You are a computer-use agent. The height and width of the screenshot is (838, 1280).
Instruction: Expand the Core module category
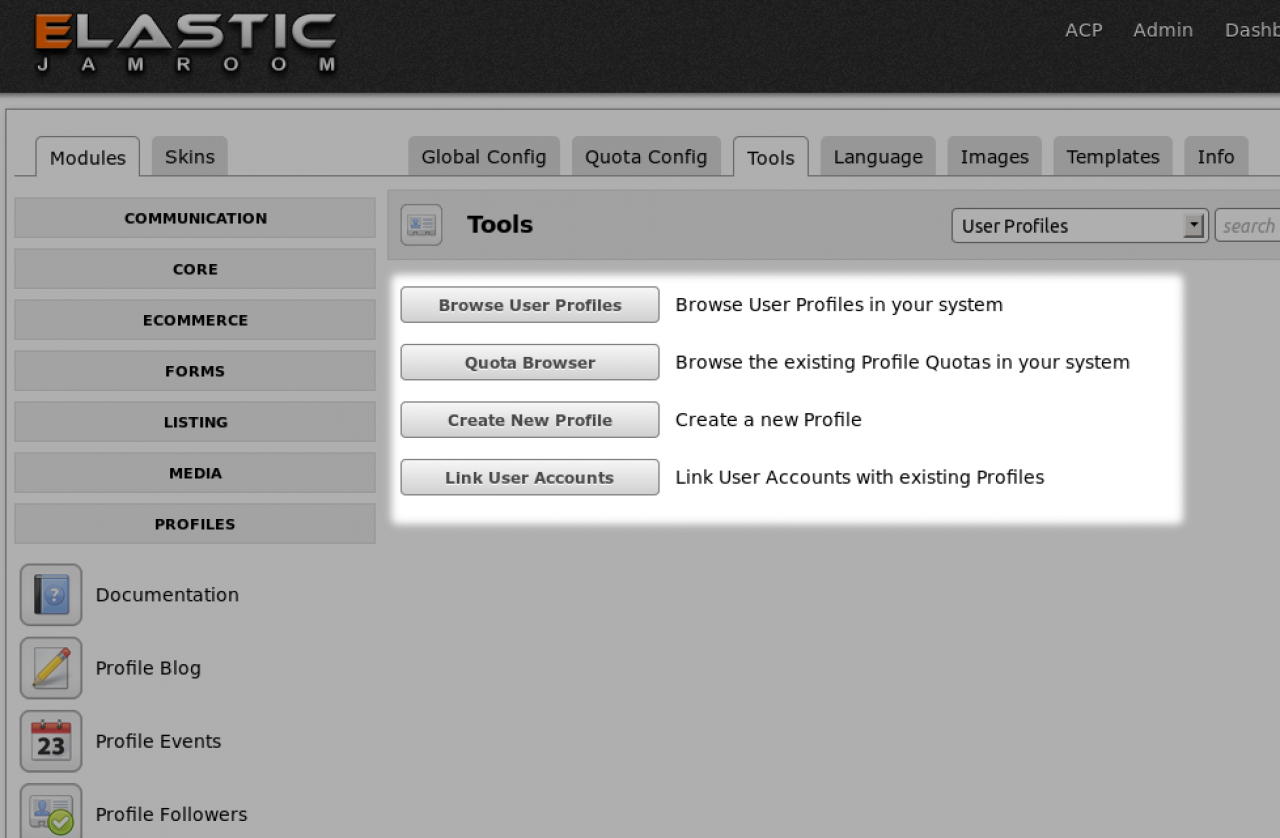[195, 269]
